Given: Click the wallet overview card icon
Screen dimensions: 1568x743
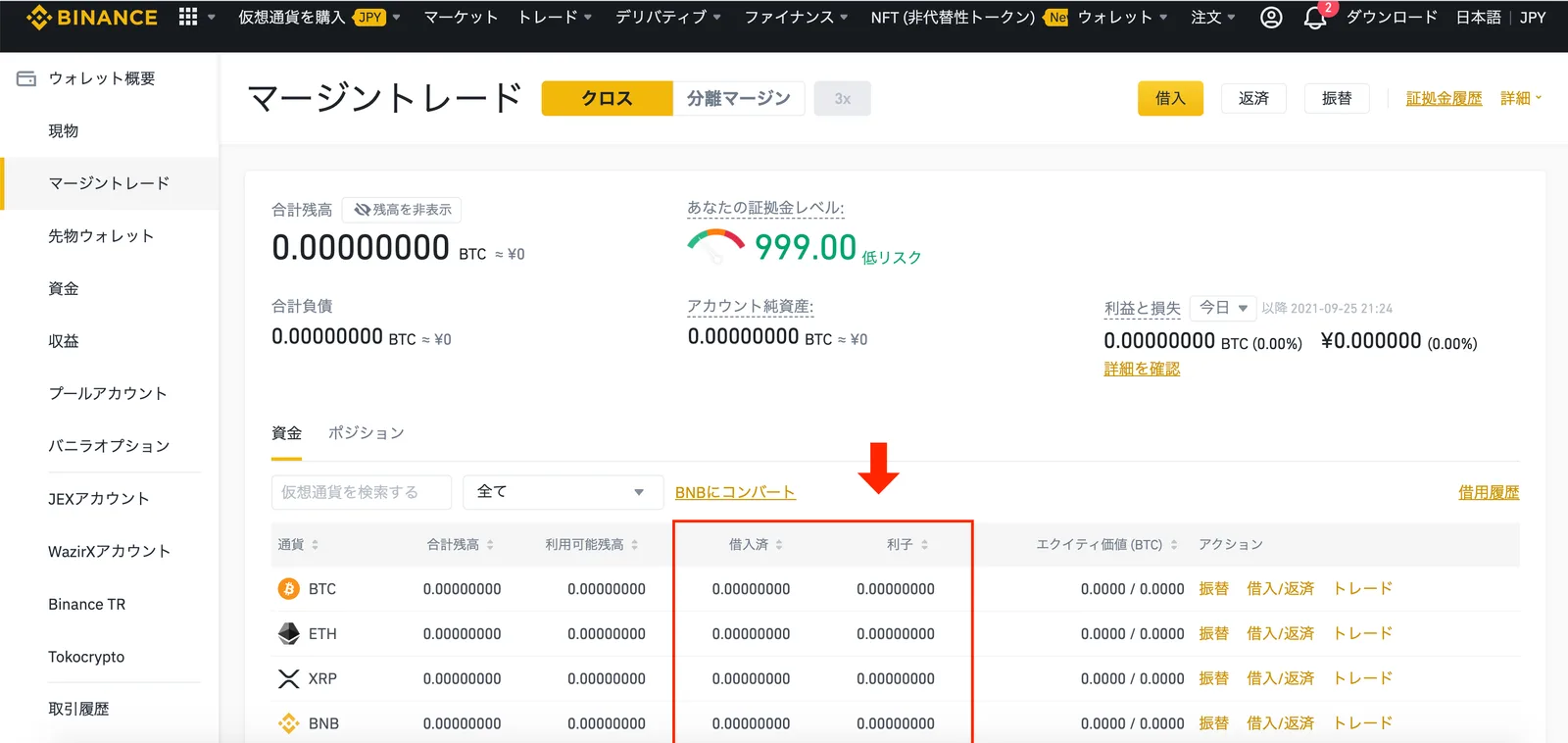Looking at the screenshot, I should pyautogui.click(x=26, y=78).
